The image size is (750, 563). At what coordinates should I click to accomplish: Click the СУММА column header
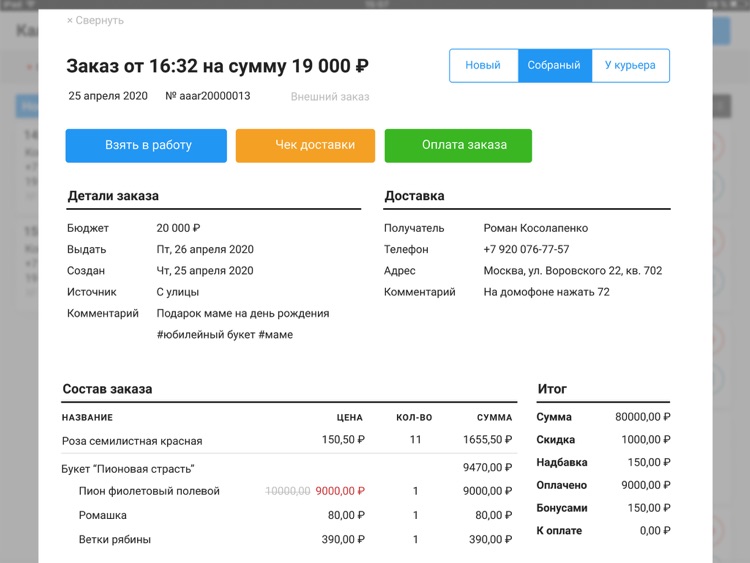point(495,418)
